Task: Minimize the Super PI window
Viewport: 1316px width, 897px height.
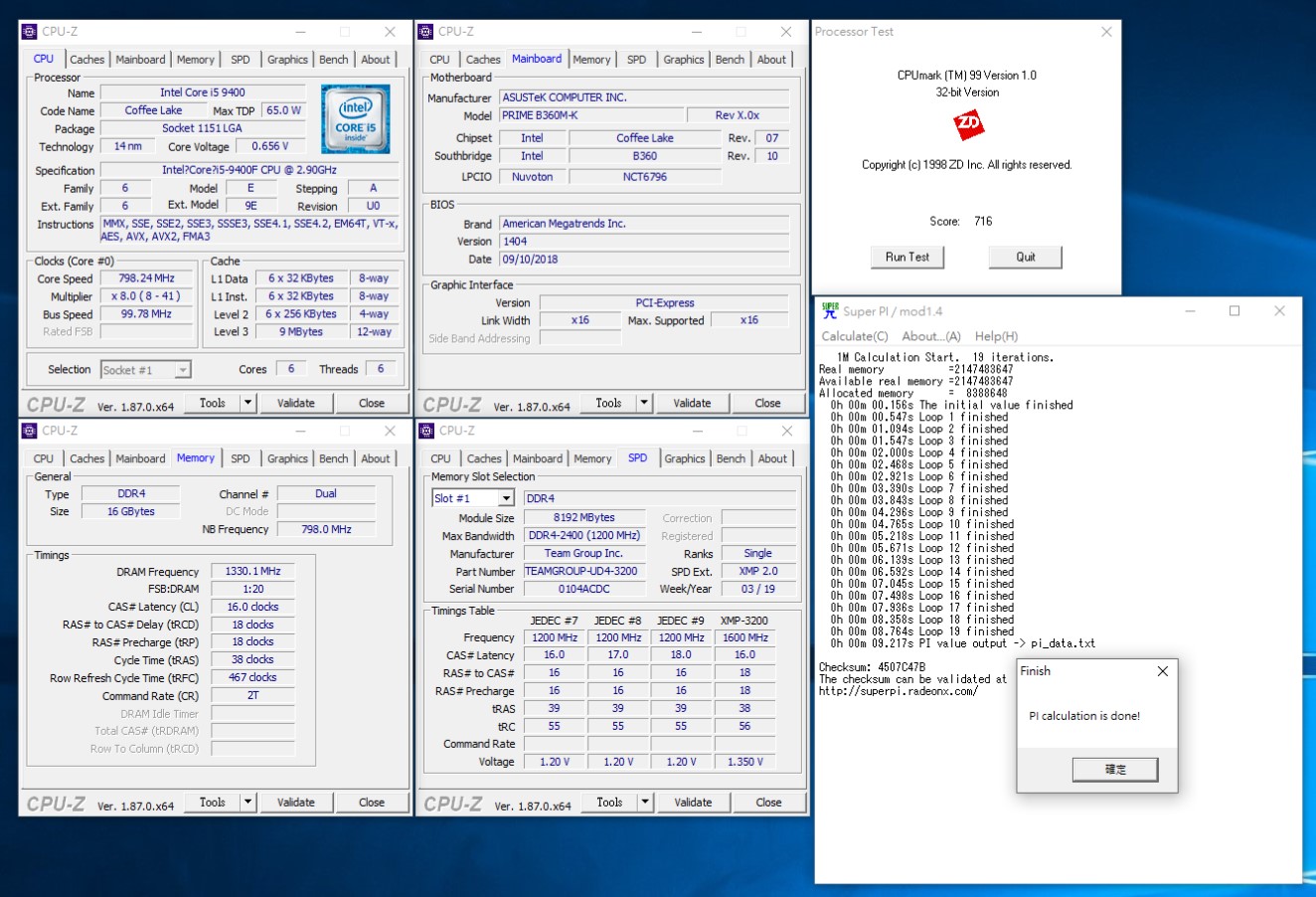Action: tap(1190, 311)
